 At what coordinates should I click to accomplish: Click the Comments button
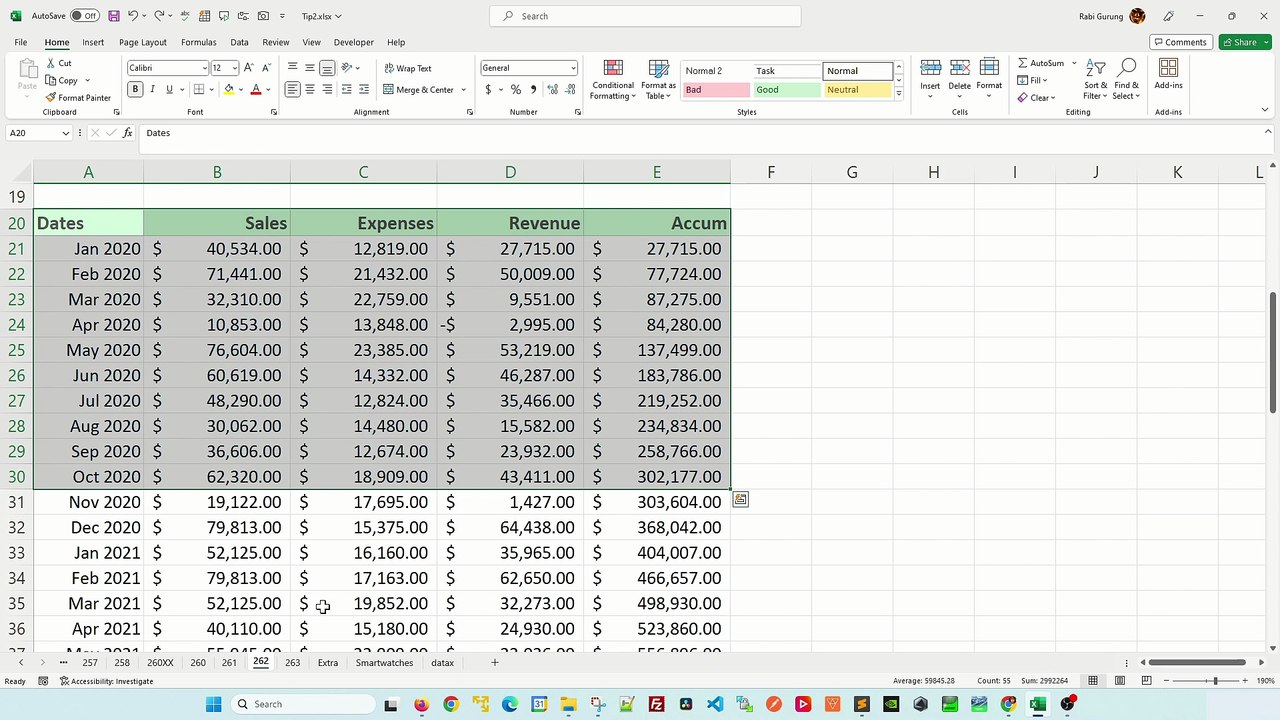[1181, 42]
